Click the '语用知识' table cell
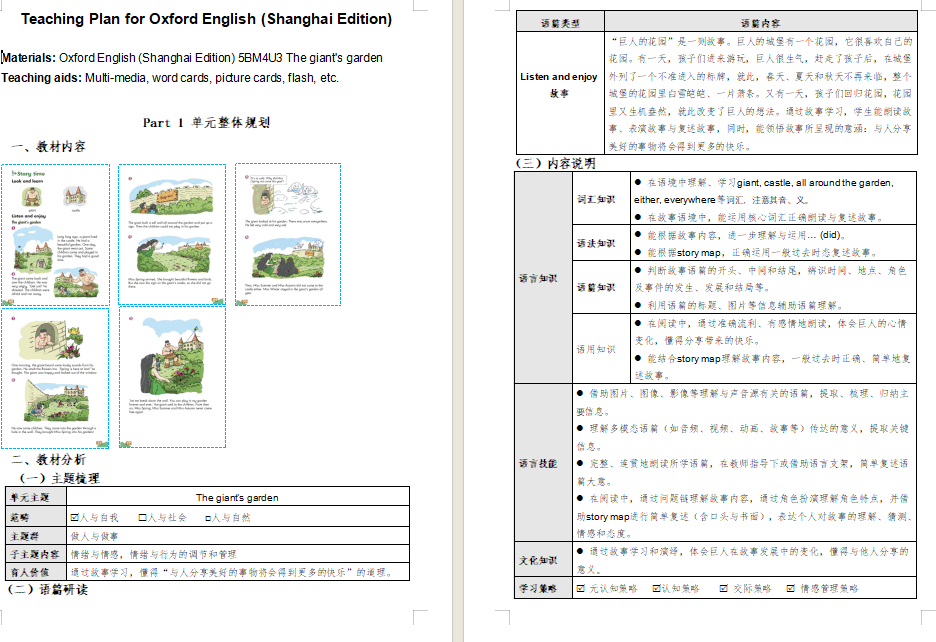The image size is (936, 642). click(x=601, y=349)
